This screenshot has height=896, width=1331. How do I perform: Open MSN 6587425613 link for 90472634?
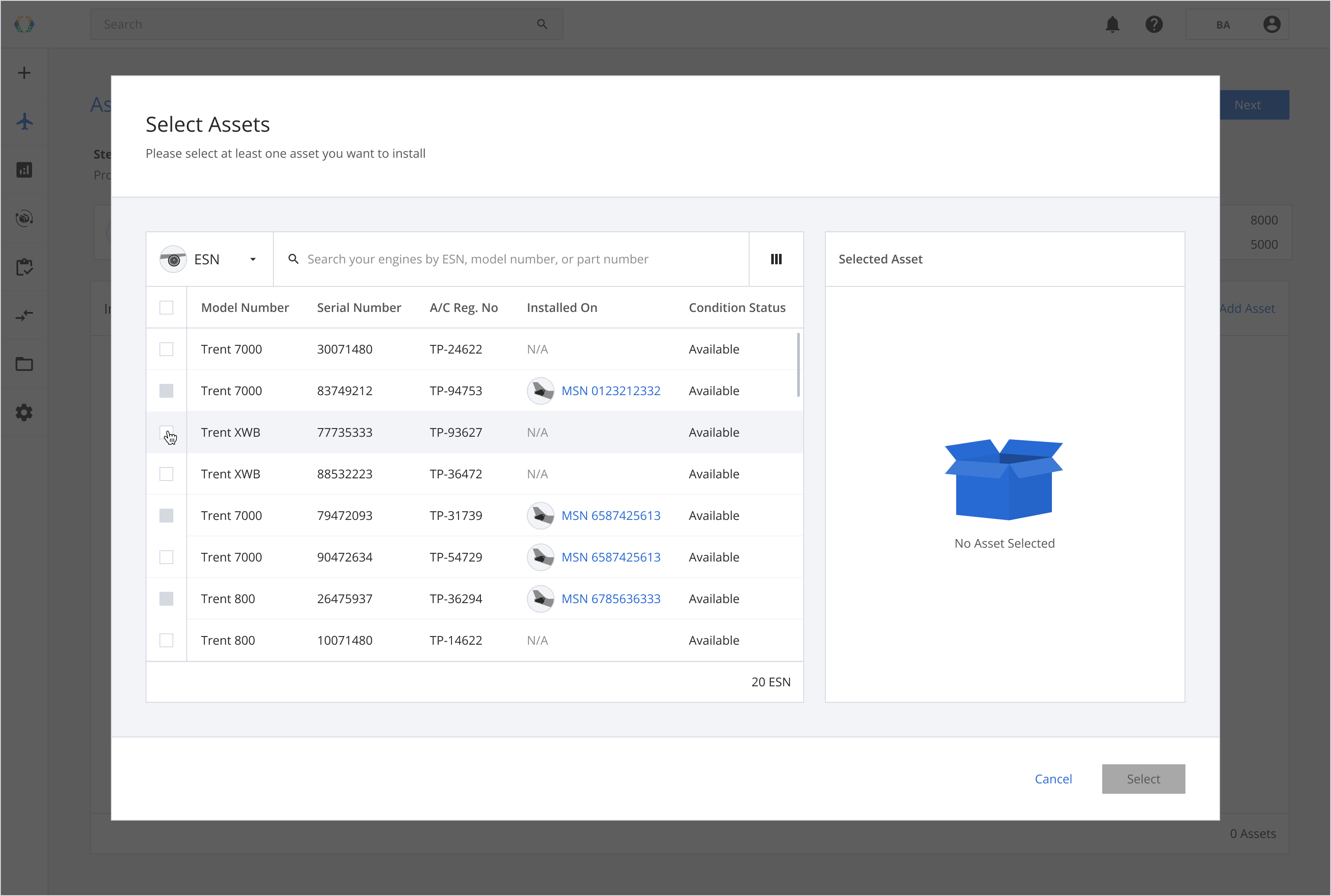(x=611, y=557)
